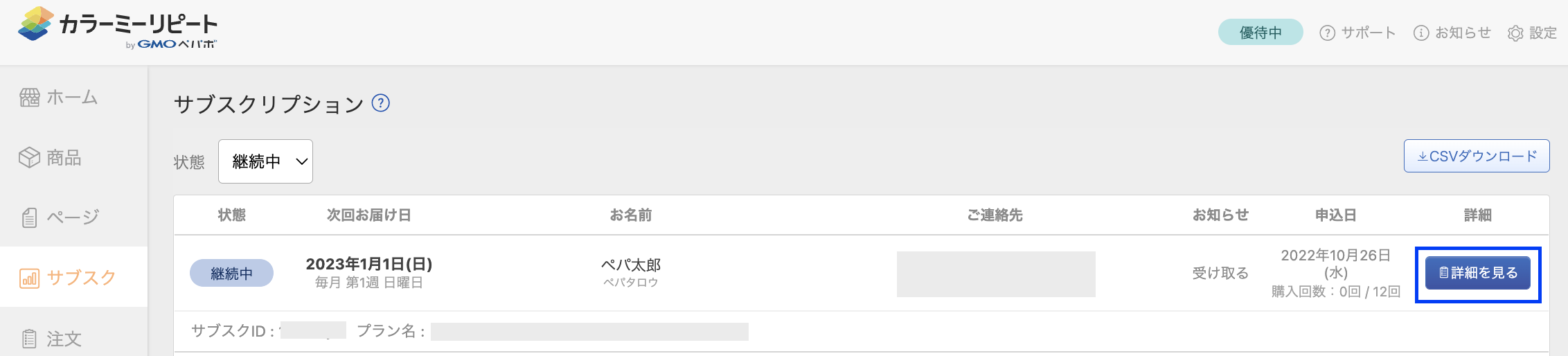This screenshot has height=356, width=1568.
Task: Click the 優待中 status badge
Action: [1260, 32]
